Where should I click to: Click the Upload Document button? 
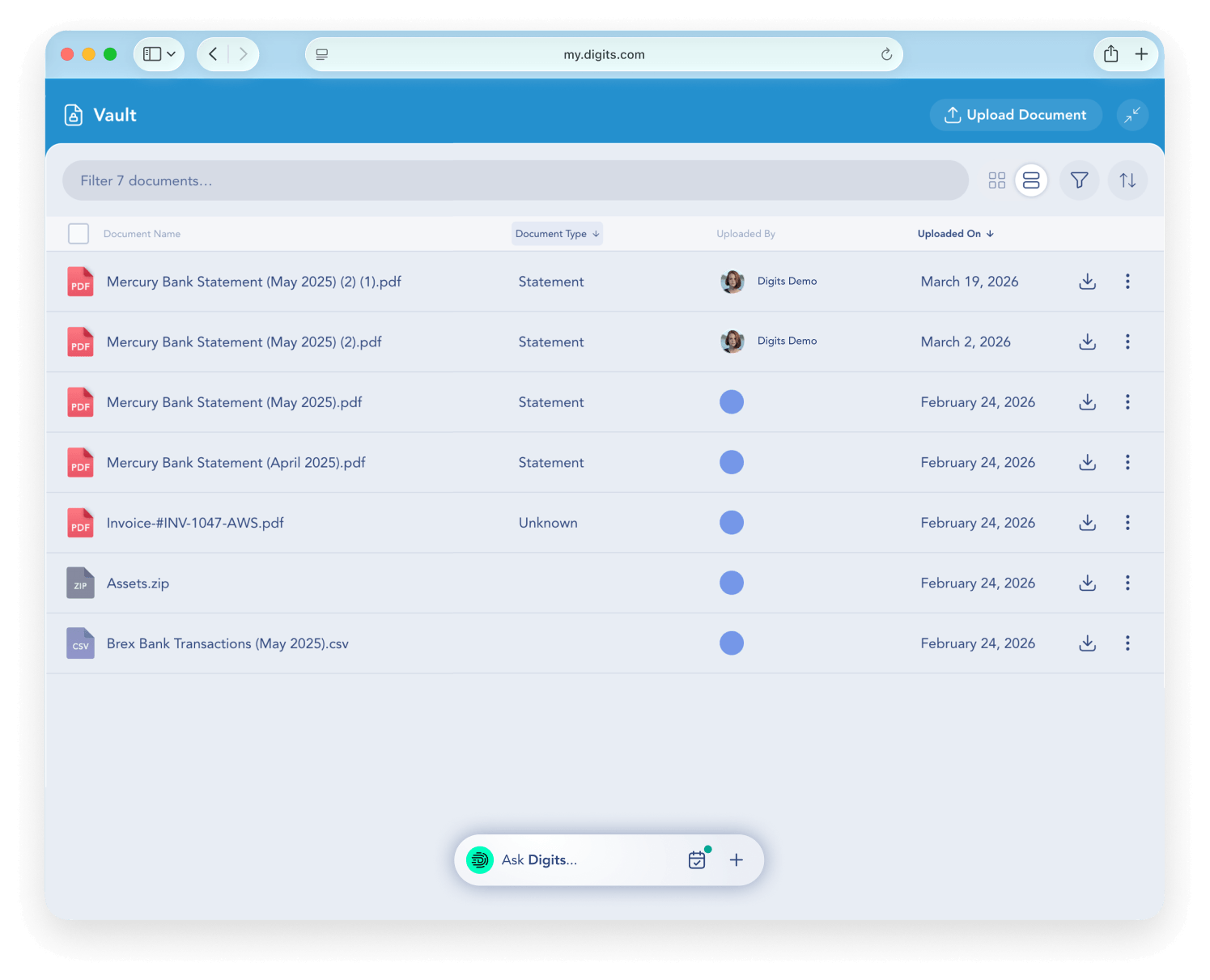coord(1016,115)
